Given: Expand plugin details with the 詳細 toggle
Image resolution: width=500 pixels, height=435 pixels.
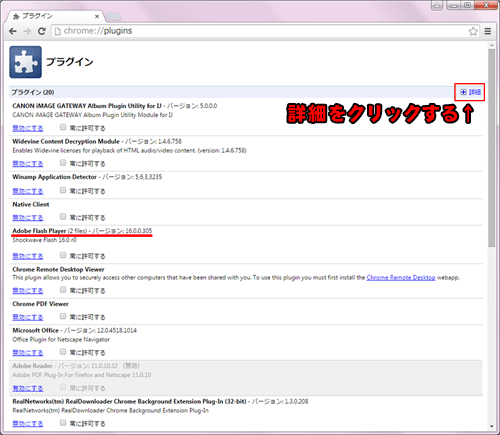Looking at the screenshot, I should [x=470, y=92].
